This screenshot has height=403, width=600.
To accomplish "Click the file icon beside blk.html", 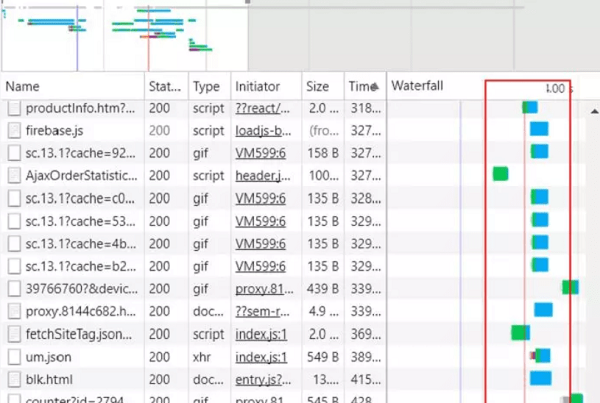I will tap(14, 379).
